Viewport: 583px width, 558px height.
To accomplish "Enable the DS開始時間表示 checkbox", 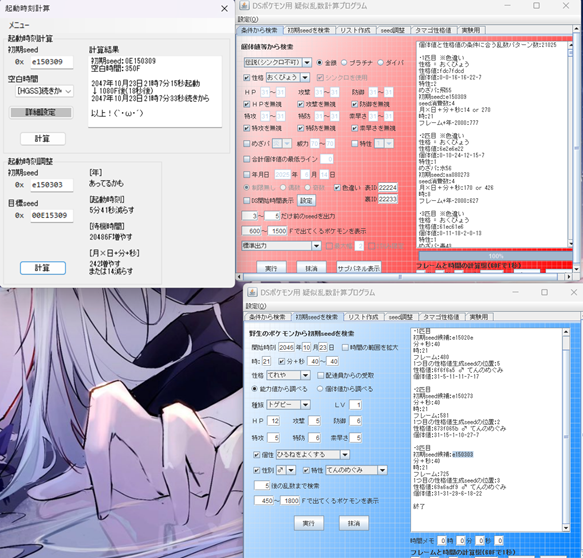I will [x=246, y=201].
